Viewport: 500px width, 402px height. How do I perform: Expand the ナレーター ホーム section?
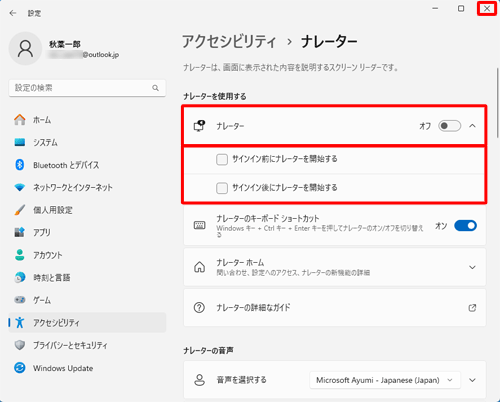(472, 267)
